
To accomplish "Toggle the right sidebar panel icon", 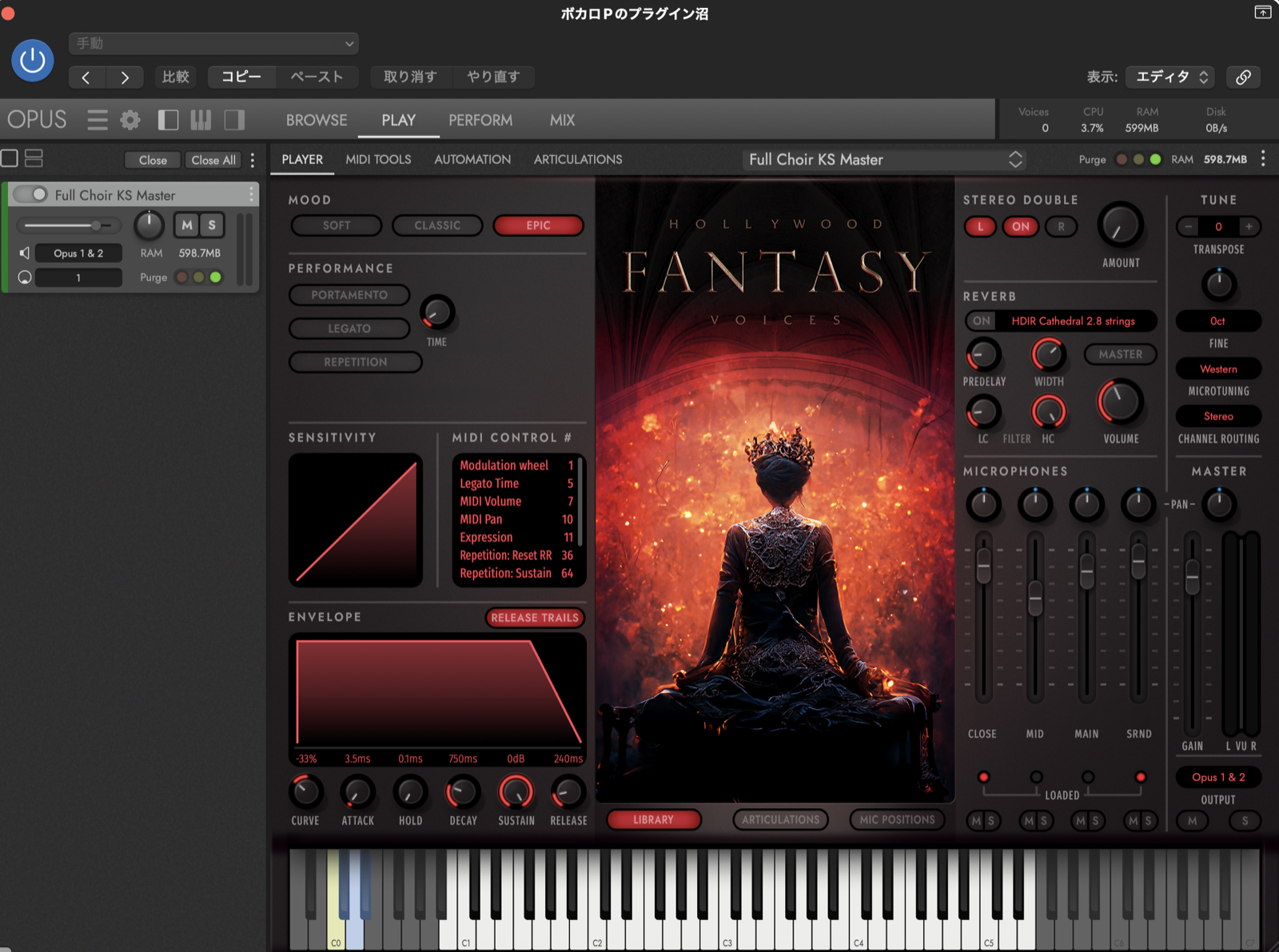I will click(x=234, y=120).
